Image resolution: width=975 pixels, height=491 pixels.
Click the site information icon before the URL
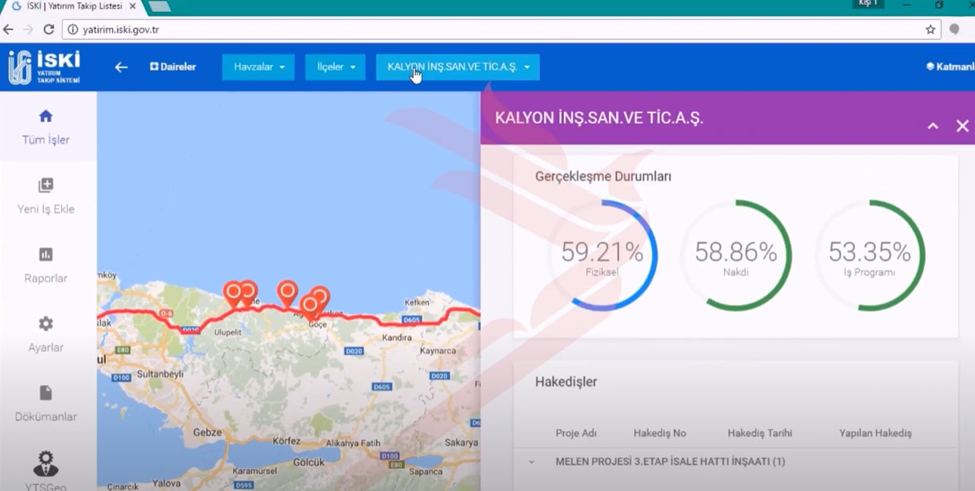[72, 29]
